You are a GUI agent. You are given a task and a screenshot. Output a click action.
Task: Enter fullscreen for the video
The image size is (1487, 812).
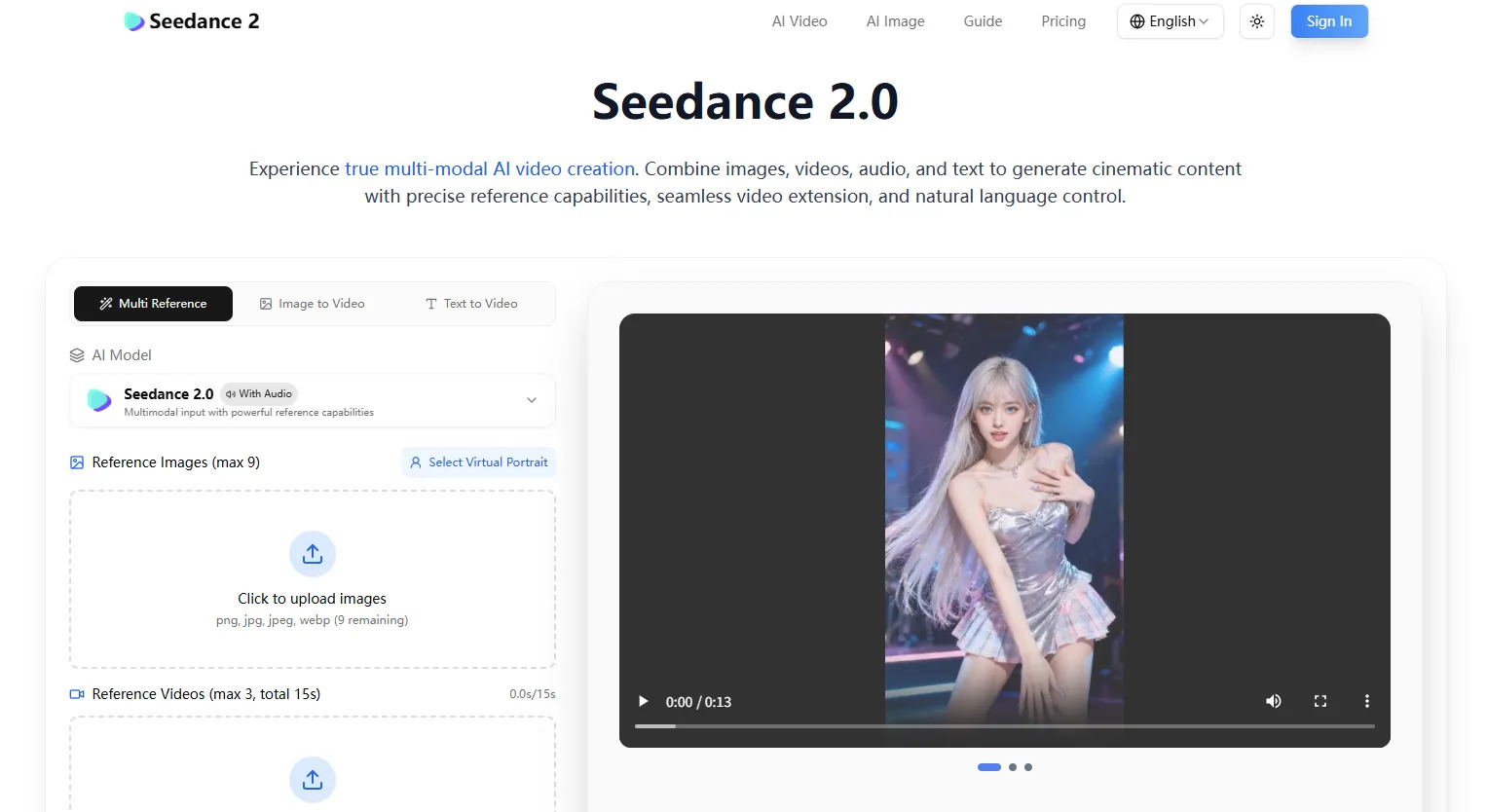(1320, 701)
